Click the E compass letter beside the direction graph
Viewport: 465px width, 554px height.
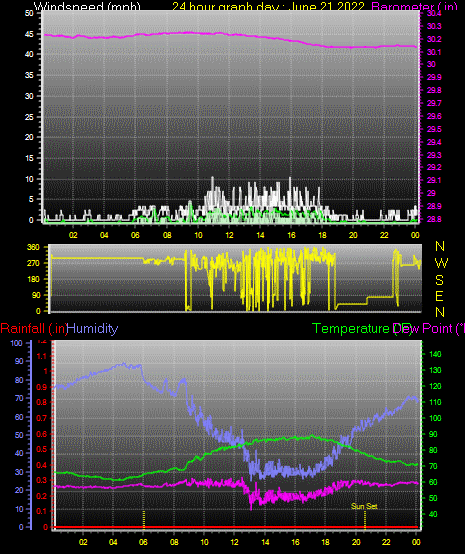click(x=439, y=296)
